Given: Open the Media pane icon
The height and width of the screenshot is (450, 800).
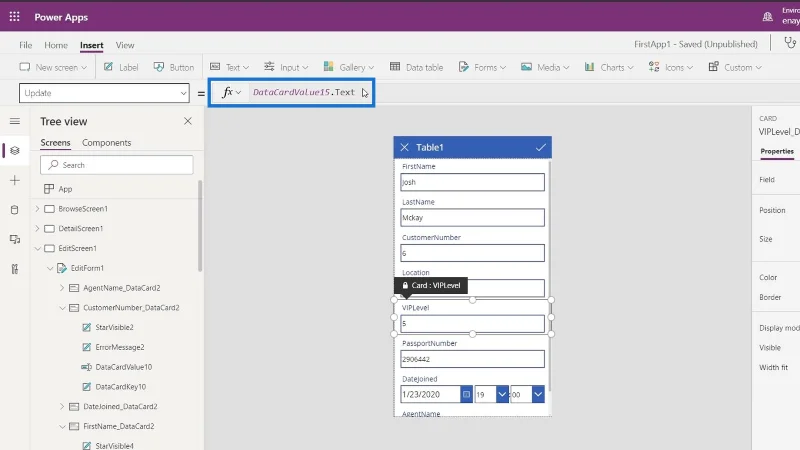Looking at the screenshot, I should tap(15, 239).
